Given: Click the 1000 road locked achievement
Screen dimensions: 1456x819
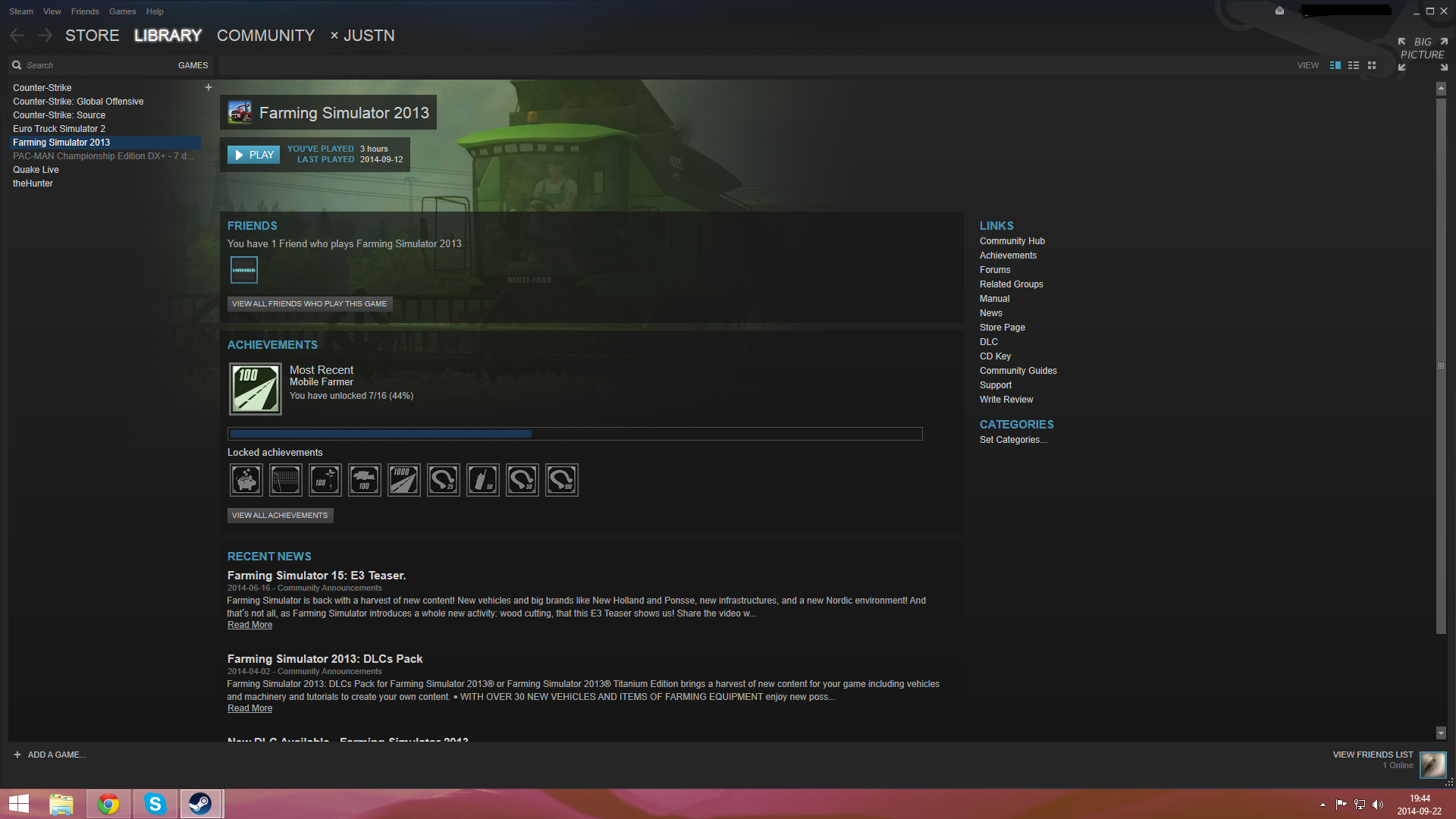Looking at the screenshot, I should pyautogui.click(x=404, y=480).
